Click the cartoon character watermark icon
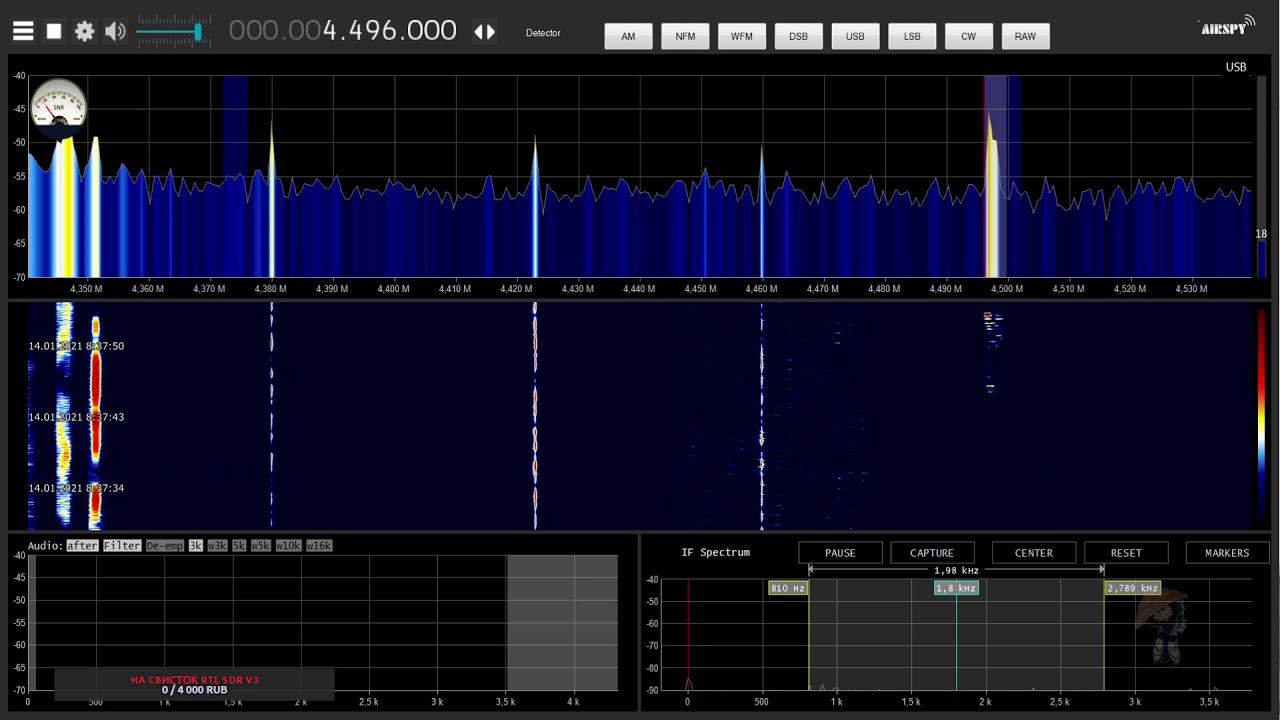 tap(1162, 626)
